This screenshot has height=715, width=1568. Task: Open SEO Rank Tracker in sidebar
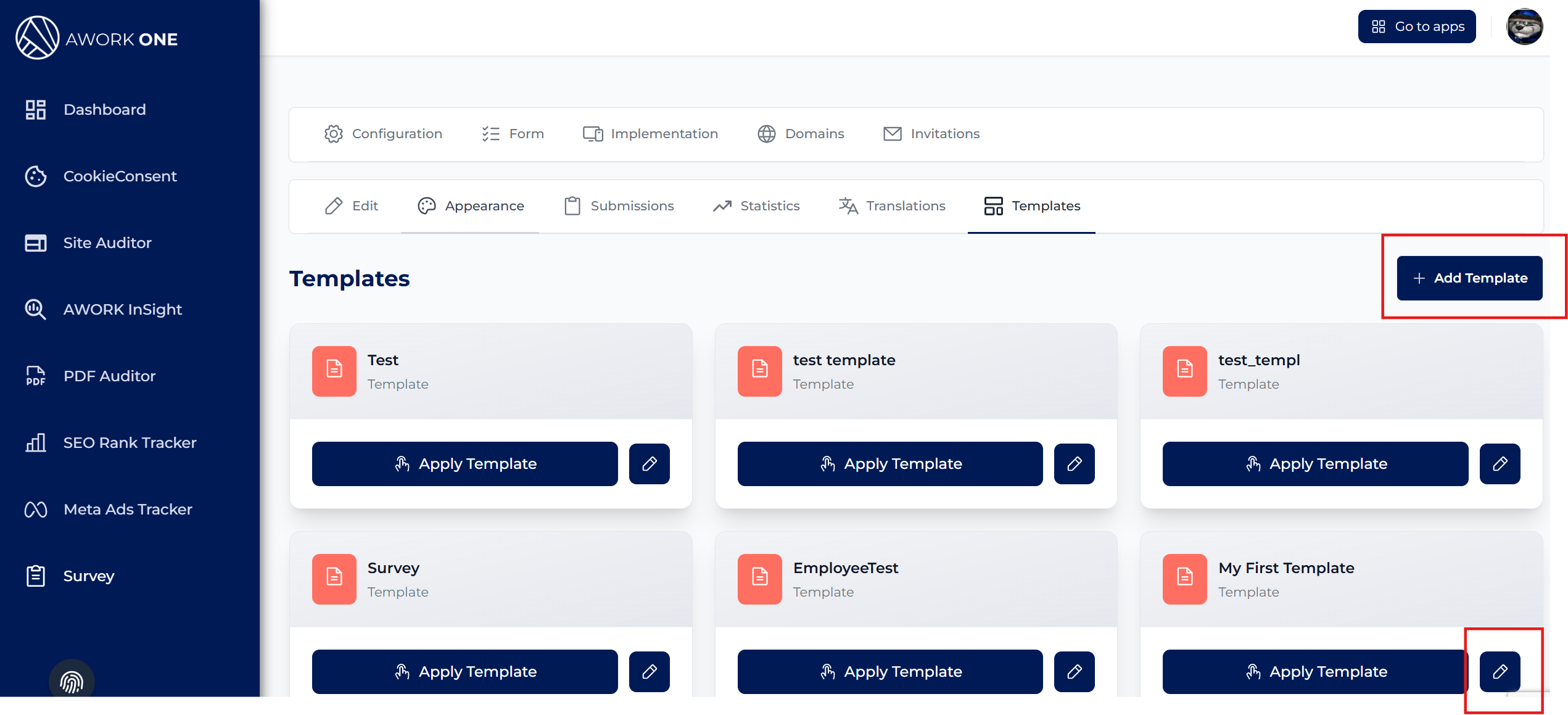(x=130, y=443)
